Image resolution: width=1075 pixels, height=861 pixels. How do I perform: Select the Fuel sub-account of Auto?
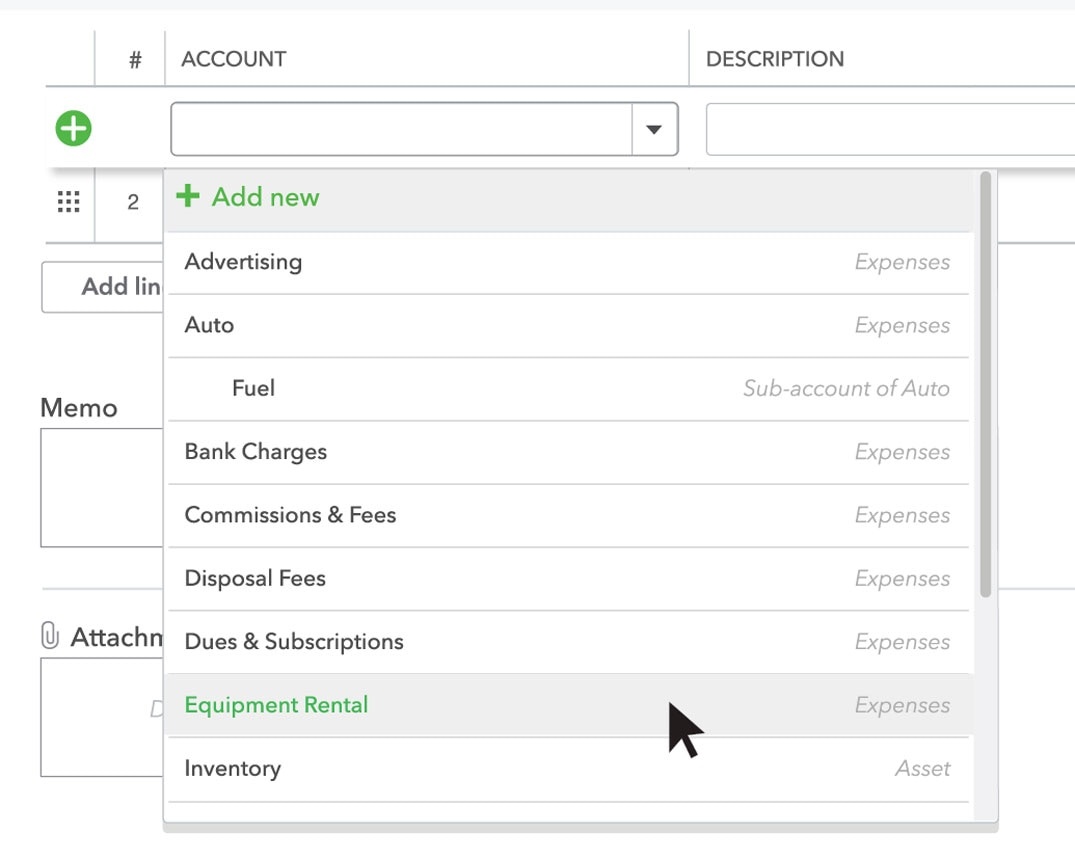click(x=568, y=389)
